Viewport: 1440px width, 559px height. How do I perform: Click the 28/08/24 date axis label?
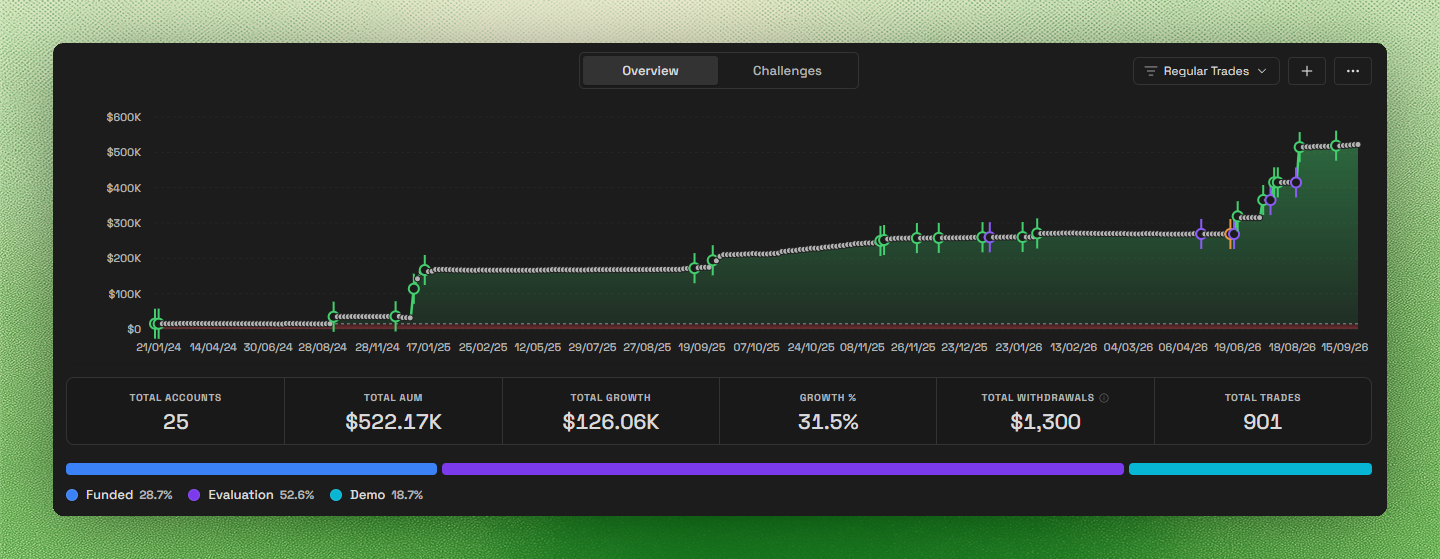(x=323, y=348)
